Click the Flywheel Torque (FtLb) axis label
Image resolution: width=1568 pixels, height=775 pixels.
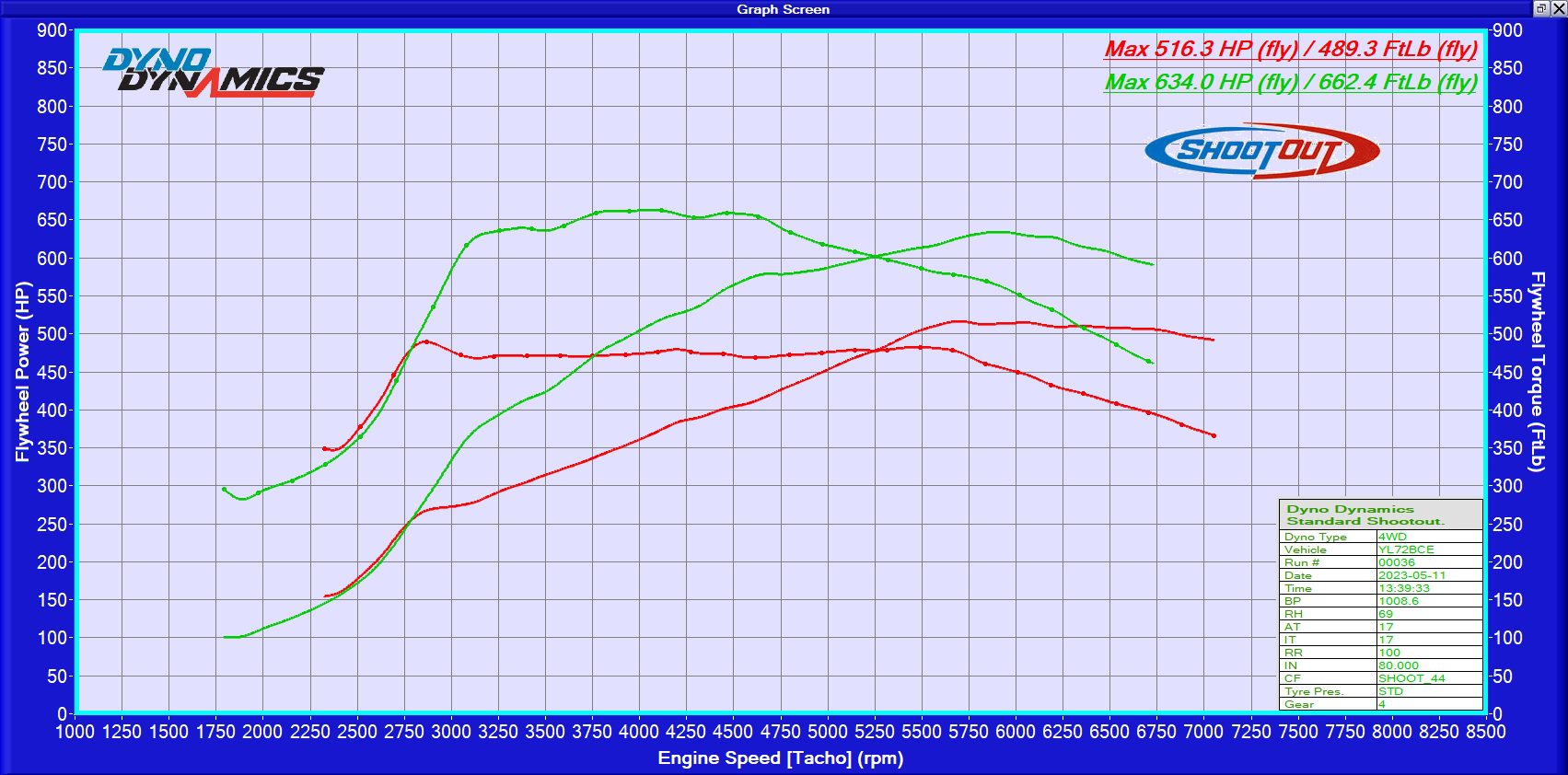click(1537, 372)
